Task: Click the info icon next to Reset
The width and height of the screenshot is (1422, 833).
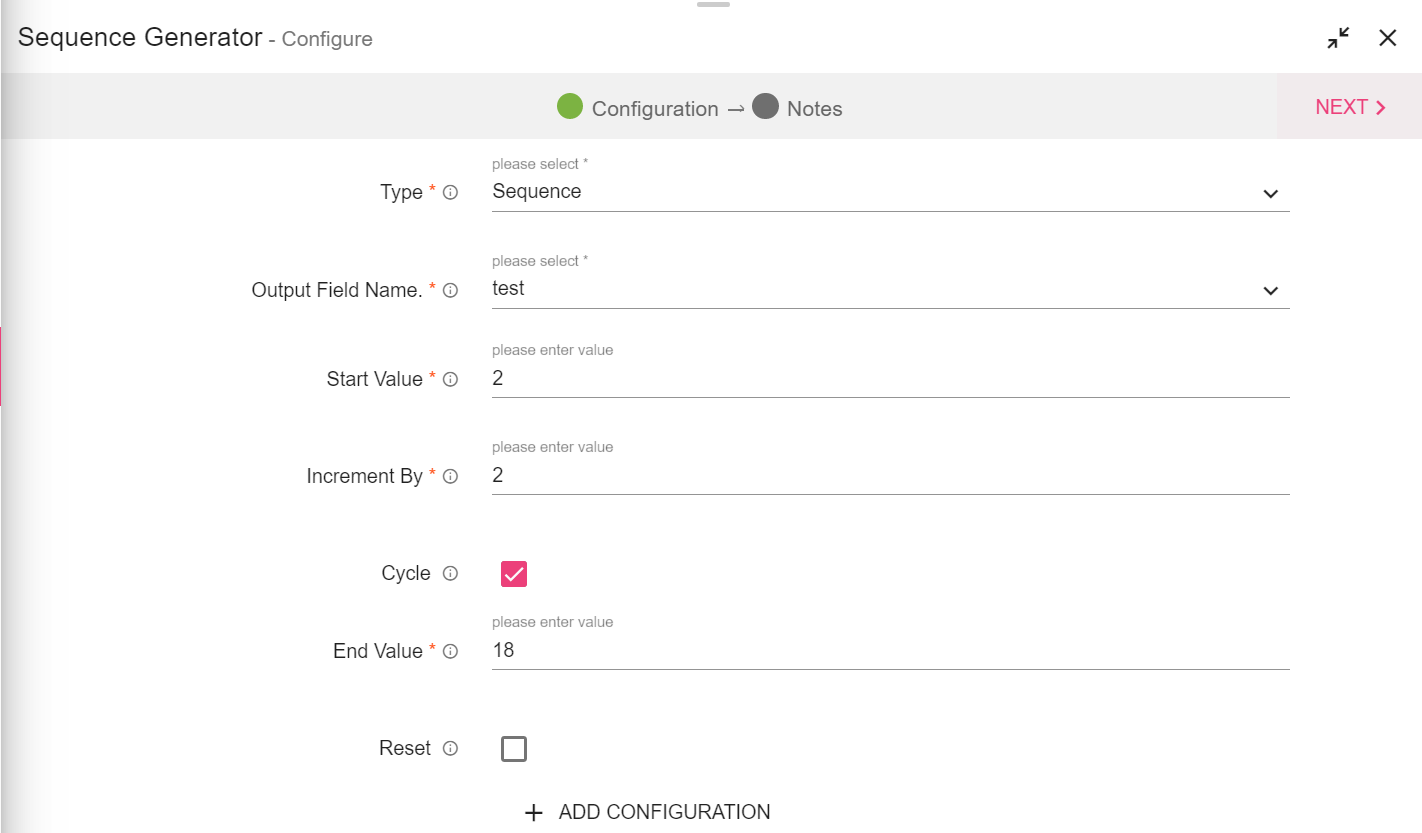Action: pyautogui.click(x=450, y=749)
